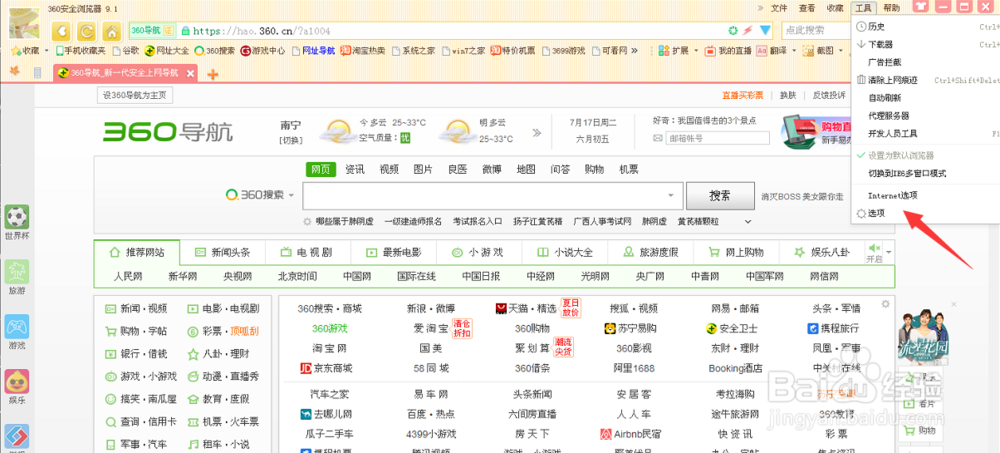
Task: Click the 邮箱帐号 email input field
Action: 717,138
